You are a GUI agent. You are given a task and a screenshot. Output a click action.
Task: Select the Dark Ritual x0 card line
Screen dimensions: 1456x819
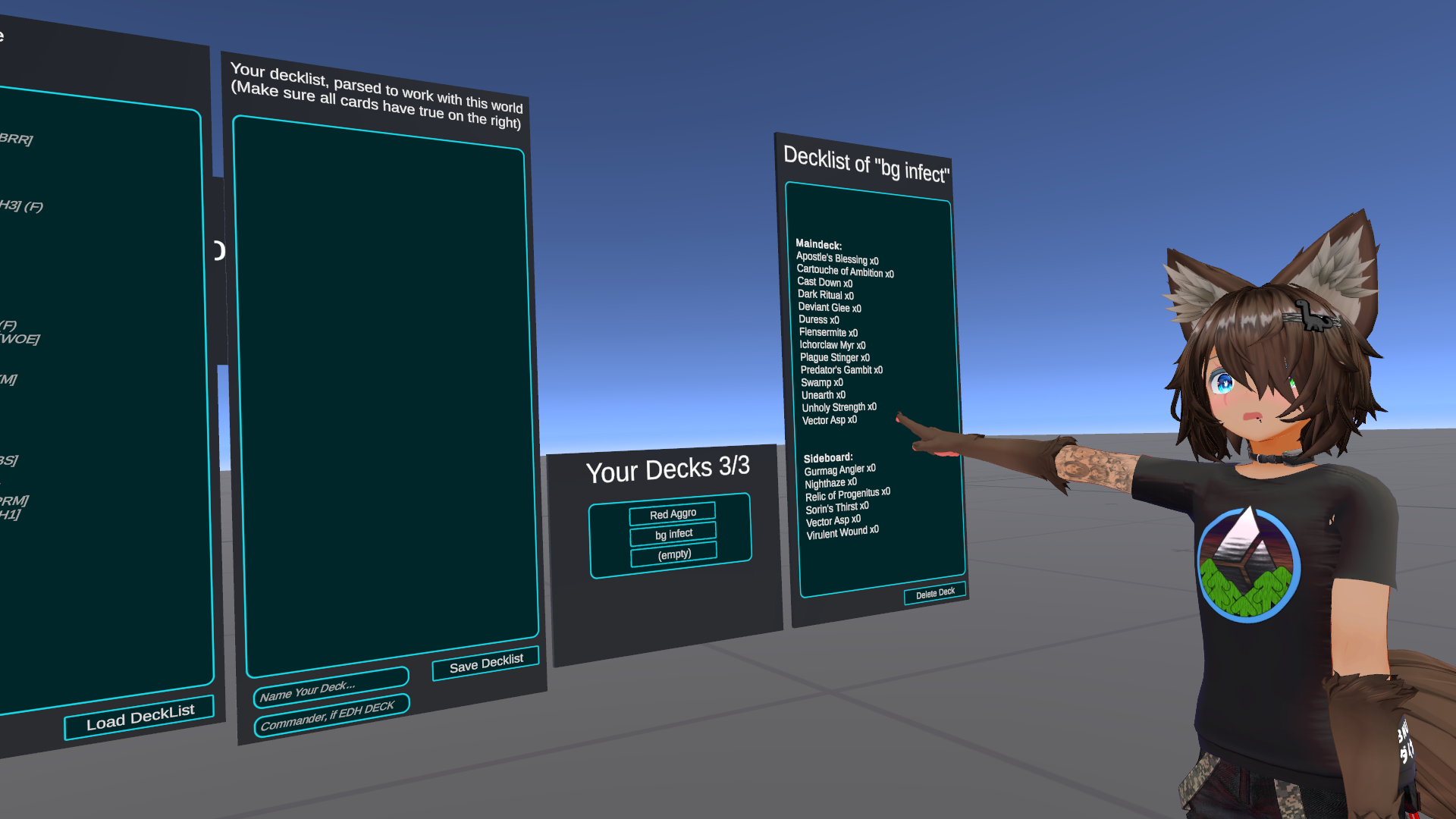pyautogui.click(x=825, y=295)
